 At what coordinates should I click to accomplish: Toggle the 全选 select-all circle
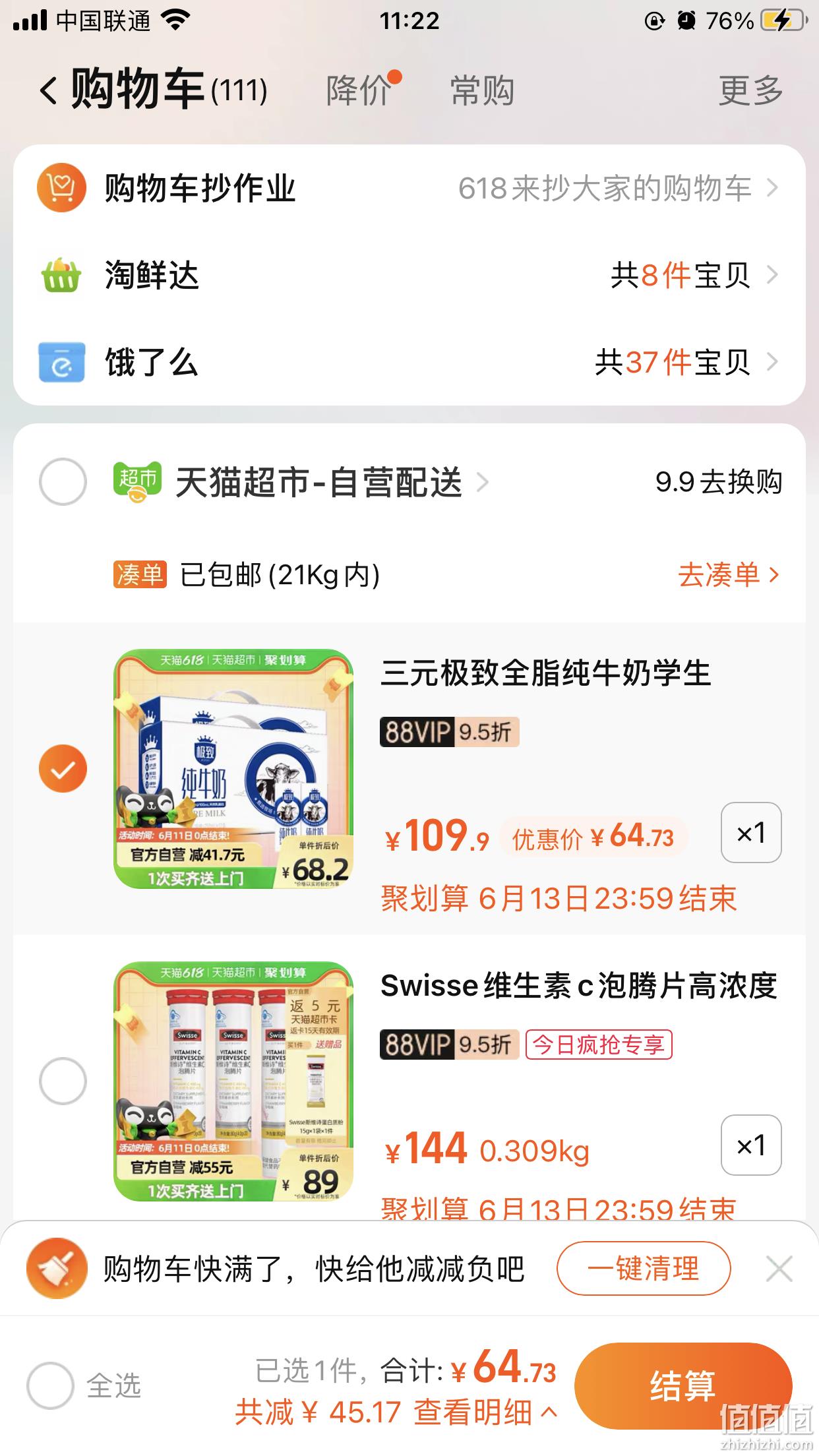(x=50, y=1385)
